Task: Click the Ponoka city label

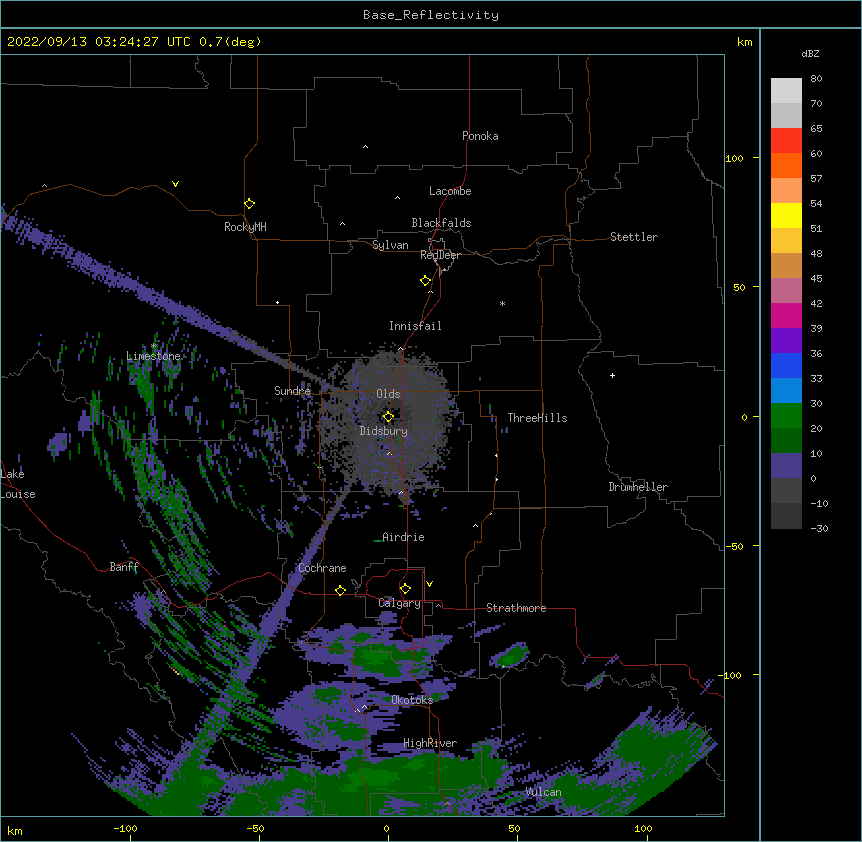Action: coord(480,136)
